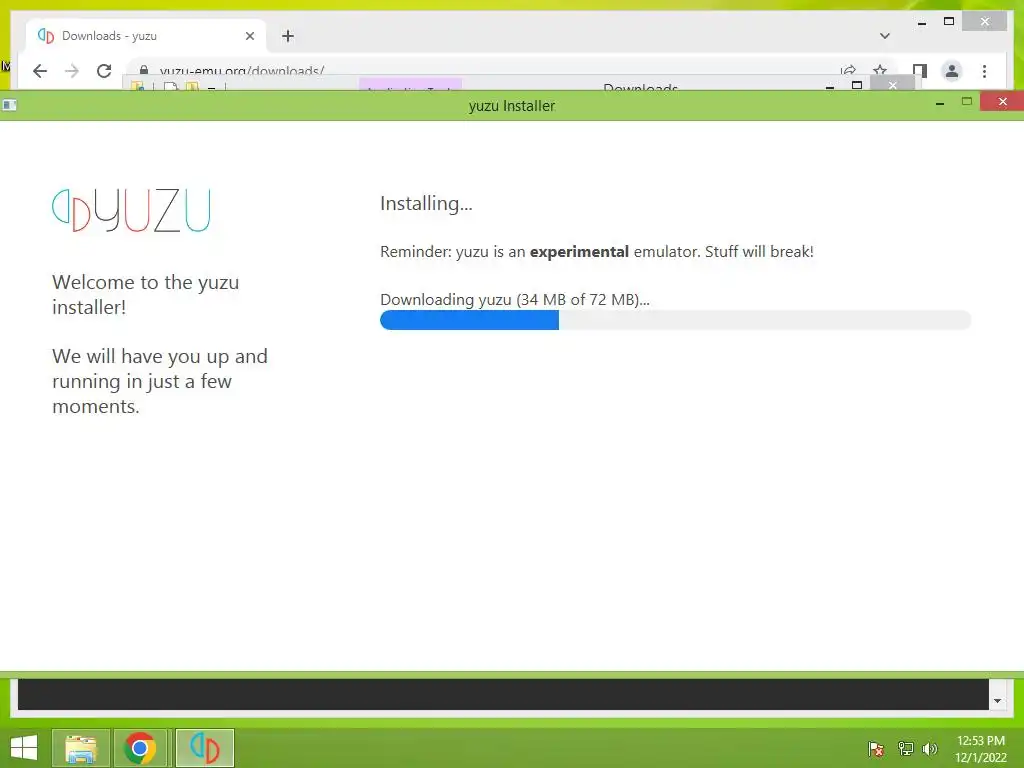Click the download progress bar
This screenshot has width=1024, height=768.
tap(675, 320)
